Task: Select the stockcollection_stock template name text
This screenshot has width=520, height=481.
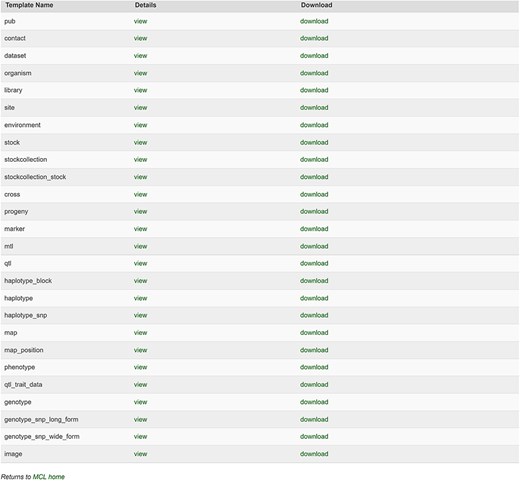Action: [x=35, y=177]
